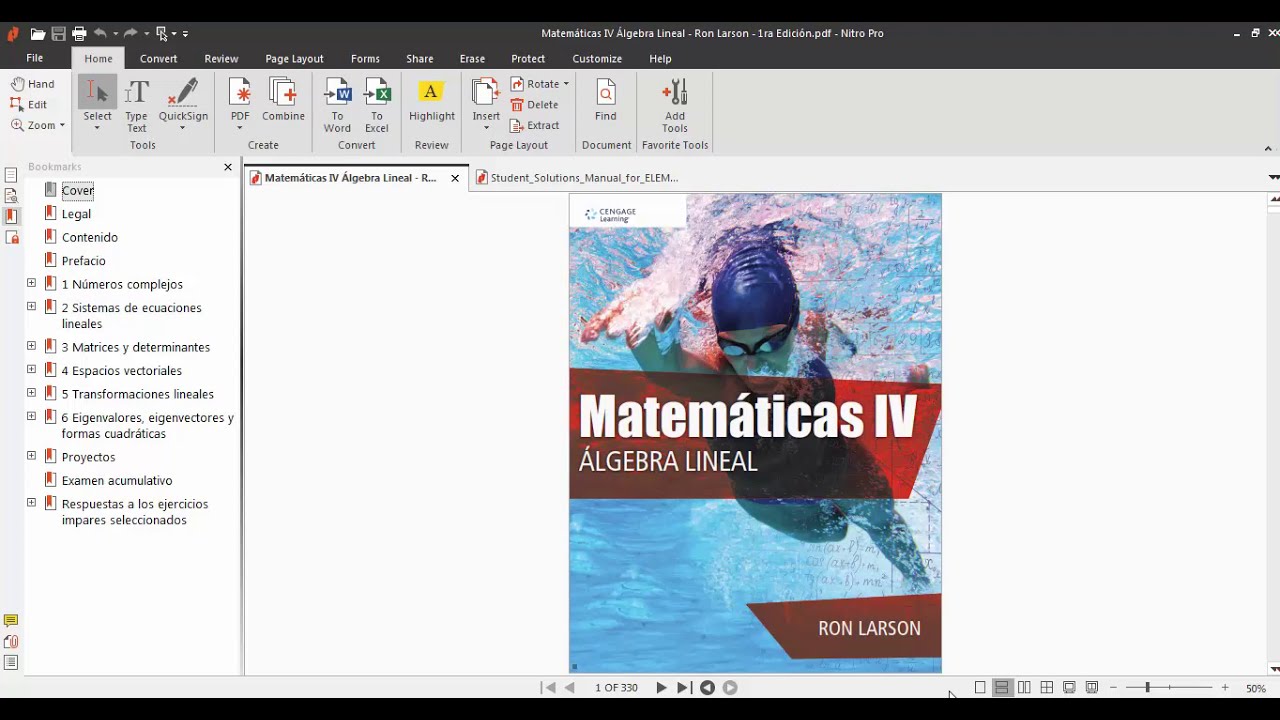This screenshot has width=1280, height=720.
Task: Expand '2 Sistemas de ecuaciones lineales' bookmark
Action: [x=31, y=306]
